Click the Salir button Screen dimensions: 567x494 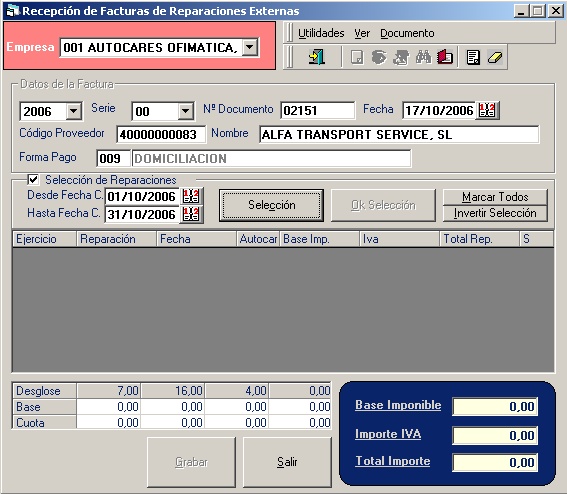(287, 462)
